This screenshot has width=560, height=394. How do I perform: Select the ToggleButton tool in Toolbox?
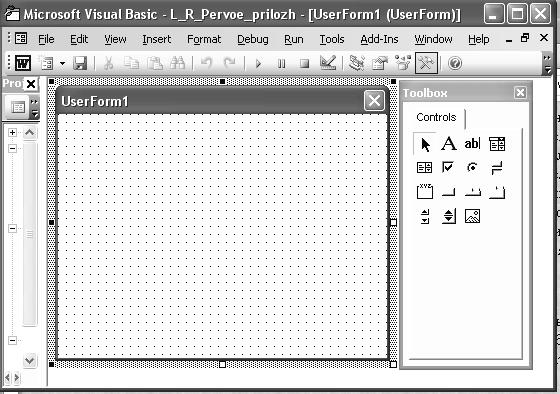[497, 168]
